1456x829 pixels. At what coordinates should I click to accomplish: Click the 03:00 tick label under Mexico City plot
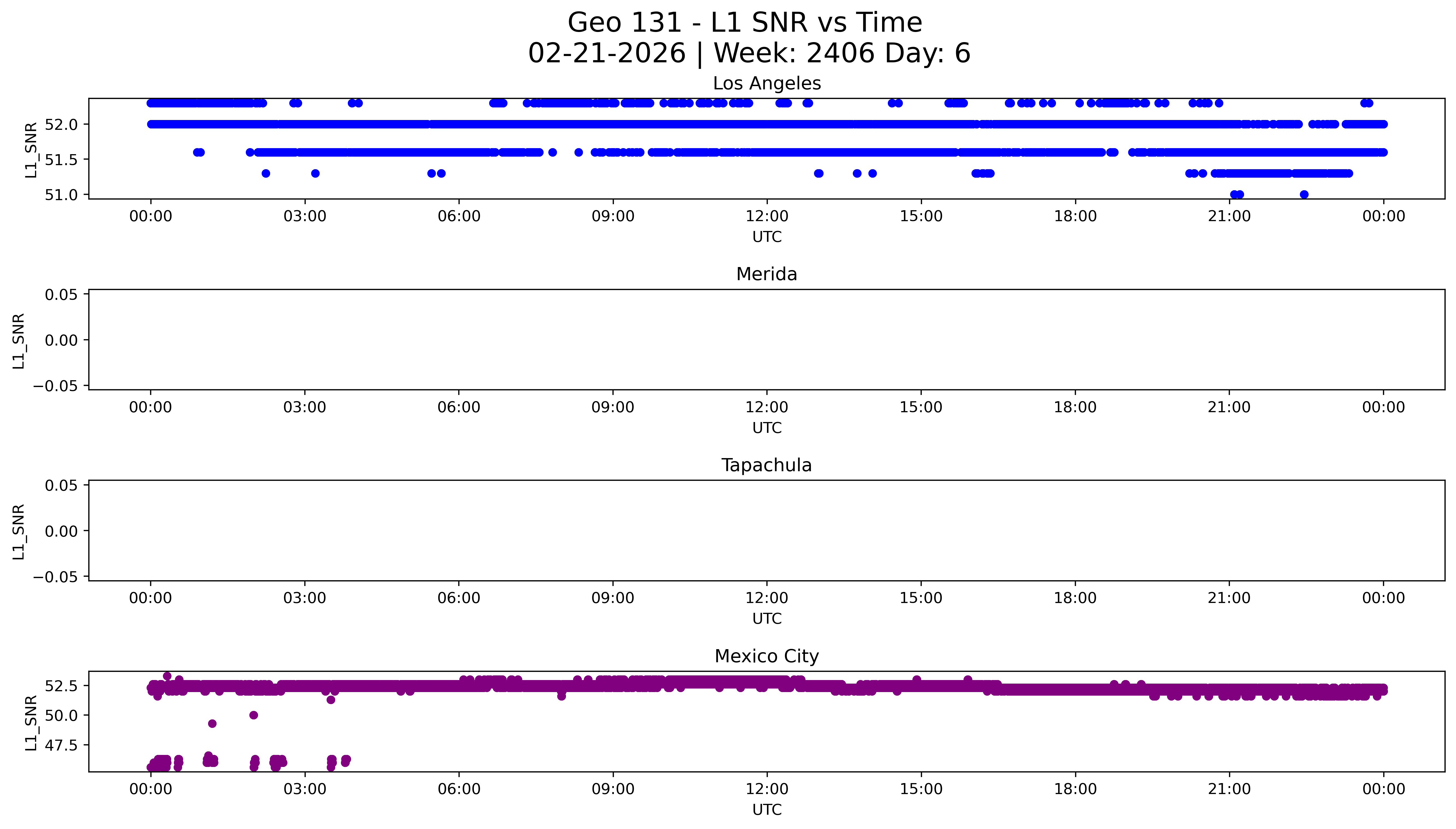coord(305,789)
